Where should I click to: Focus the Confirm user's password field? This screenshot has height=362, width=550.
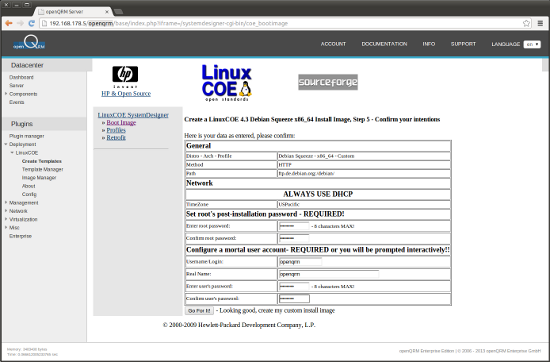(x=294, y=299)
